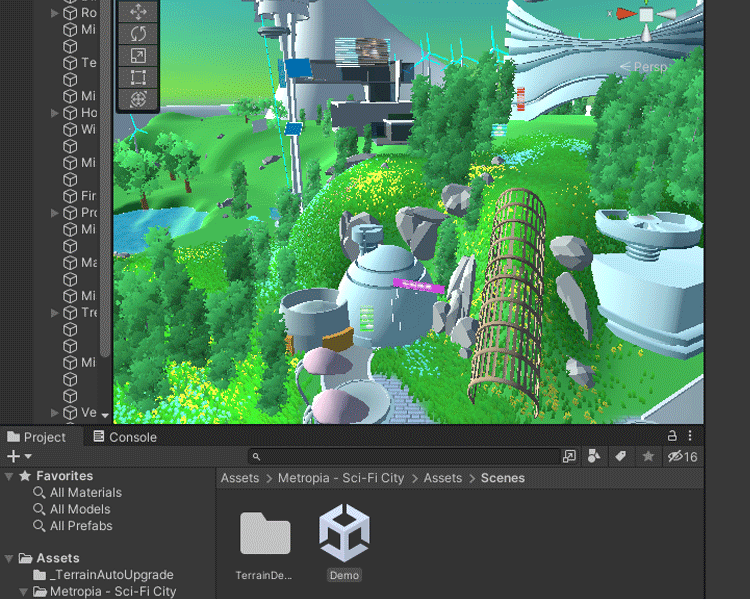Click the red X axis cone on scene gizmo
Image resolution: width=750 pixels, height=614 pixels.
626,14
